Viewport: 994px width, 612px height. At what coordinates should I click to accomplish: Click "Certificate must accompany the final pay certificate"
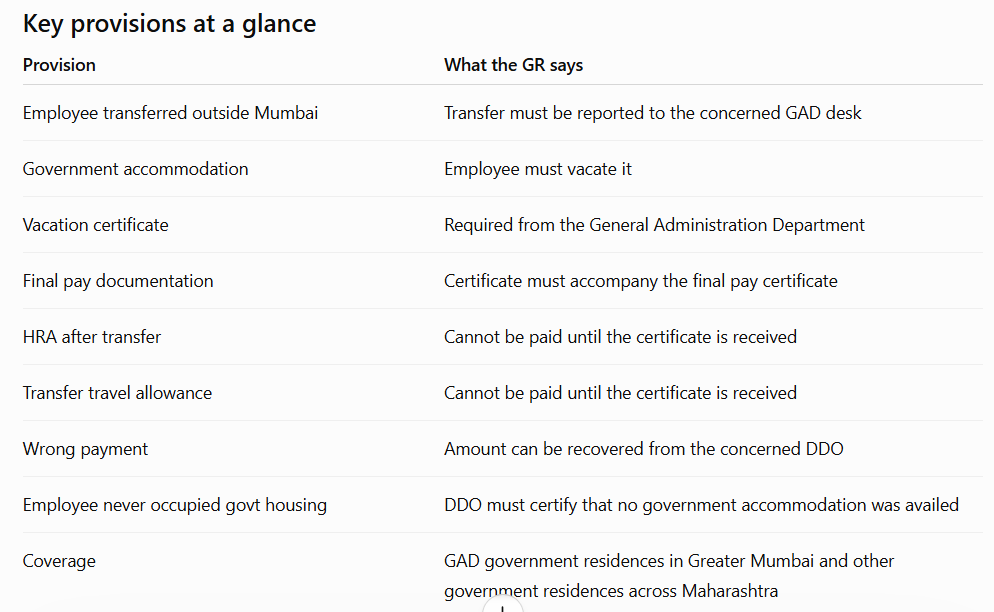click(641, 281)
